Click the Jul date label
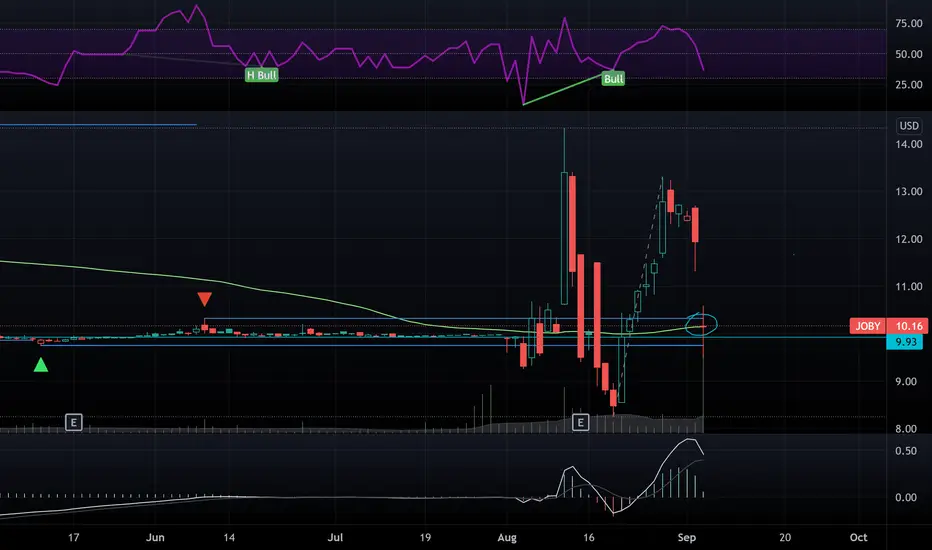Viewport: 932px width, 550px height. 335,537
